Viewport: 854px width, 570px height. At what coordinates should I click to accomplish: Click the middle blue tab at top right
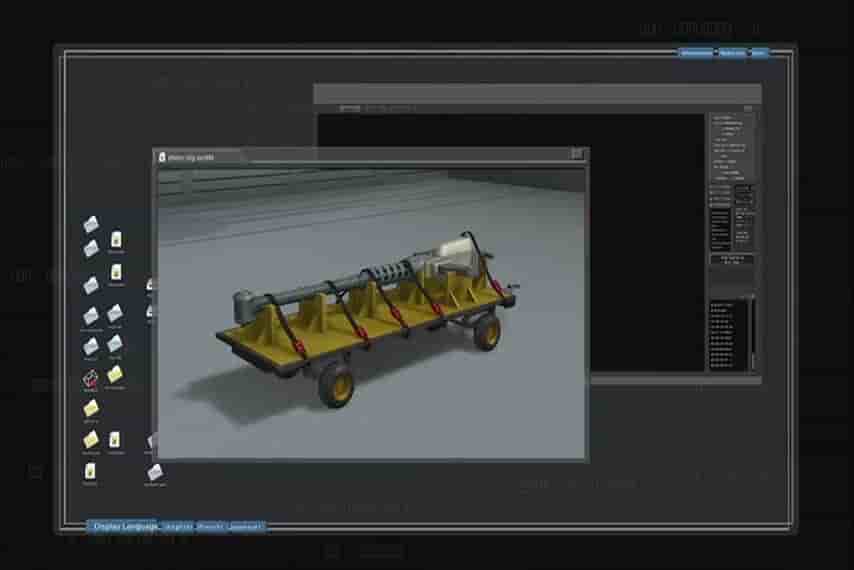[x=732, y=53]
